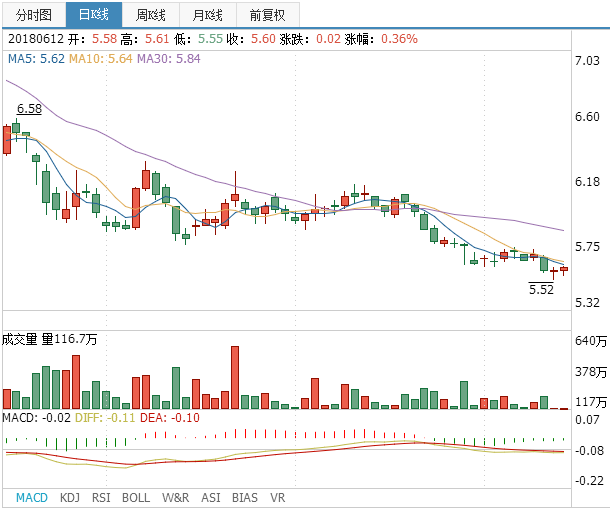Click the high price value 5.61
610x510 pixels.
coord(157,39)
